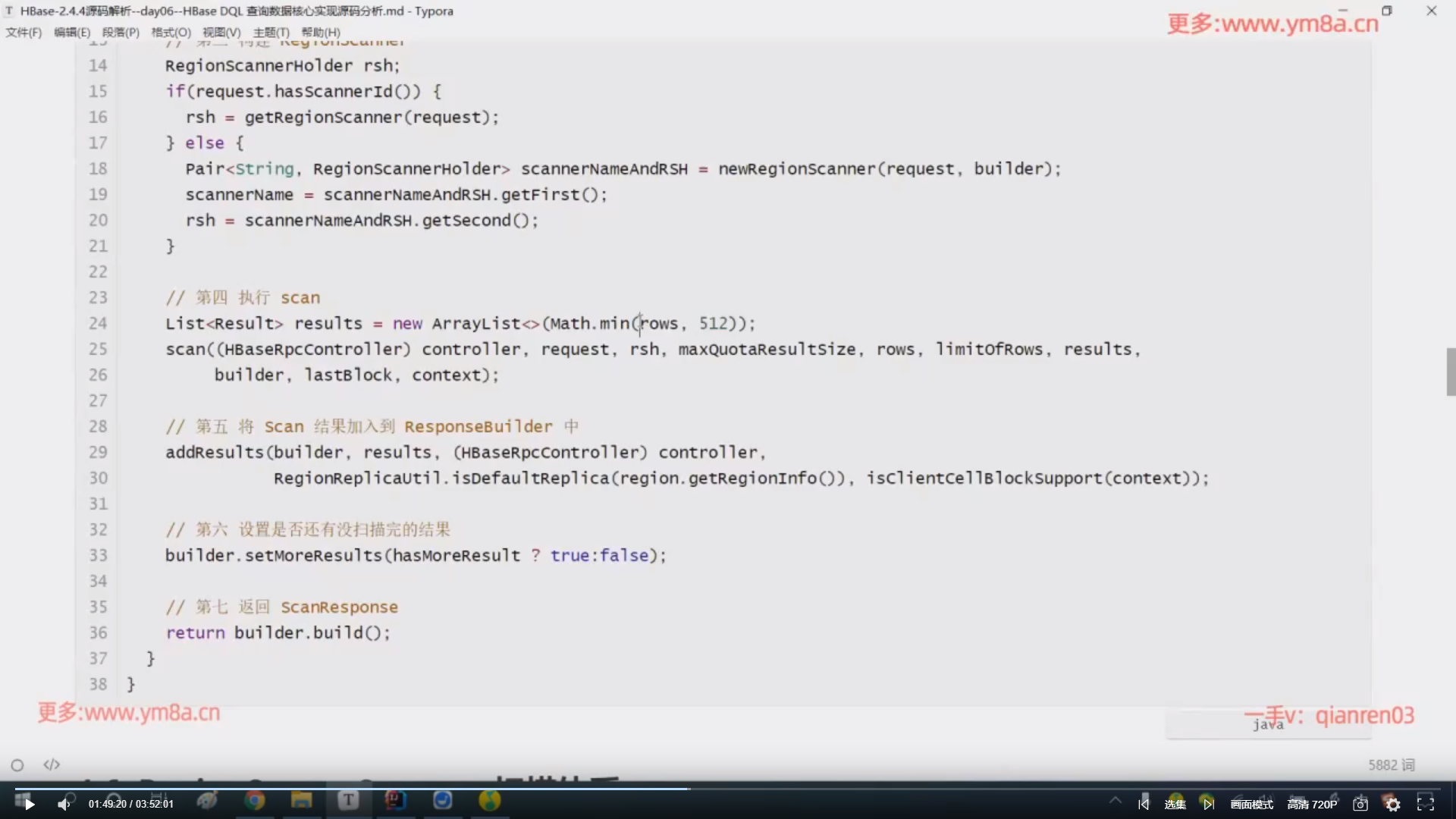Play the paused video

[29, 804]
